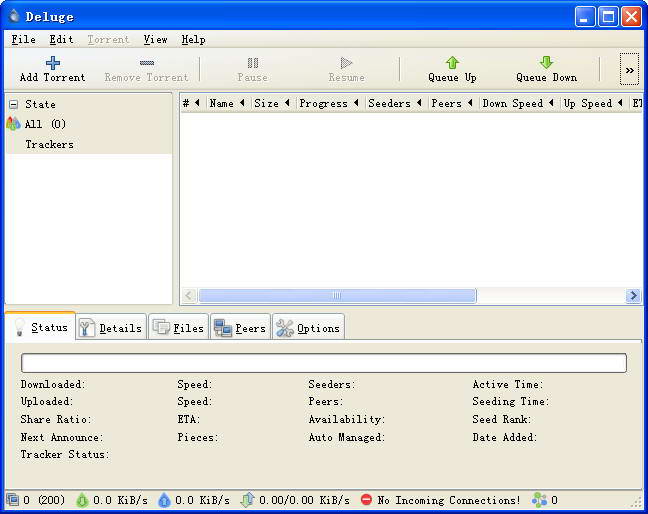Maximize the Deluge window
This screenshot has height=514, width=648.
[x=608, y=17]
